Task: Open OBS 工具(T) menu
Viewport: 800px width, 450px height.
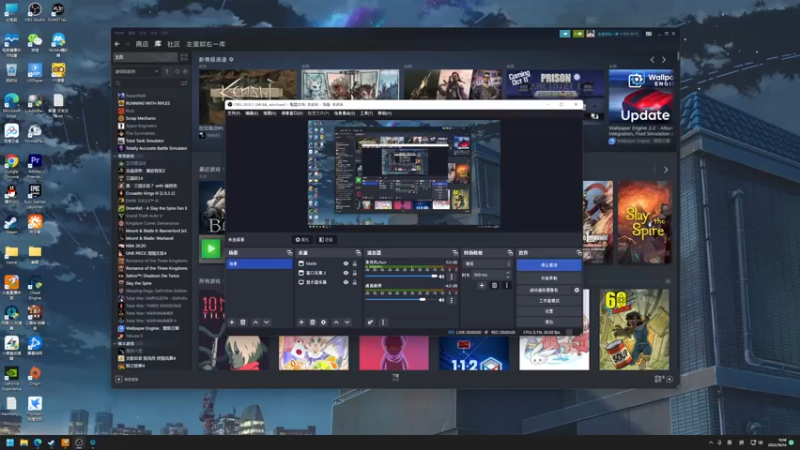Action: (366, 113)
